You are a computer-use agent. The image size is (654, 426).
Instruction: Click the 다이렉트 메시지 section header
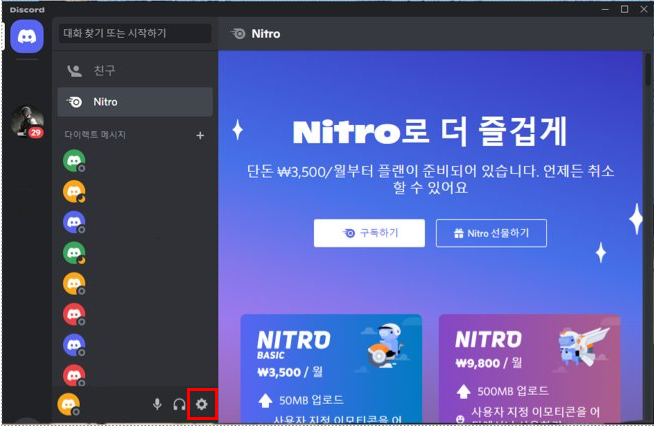tap(95, 135)
